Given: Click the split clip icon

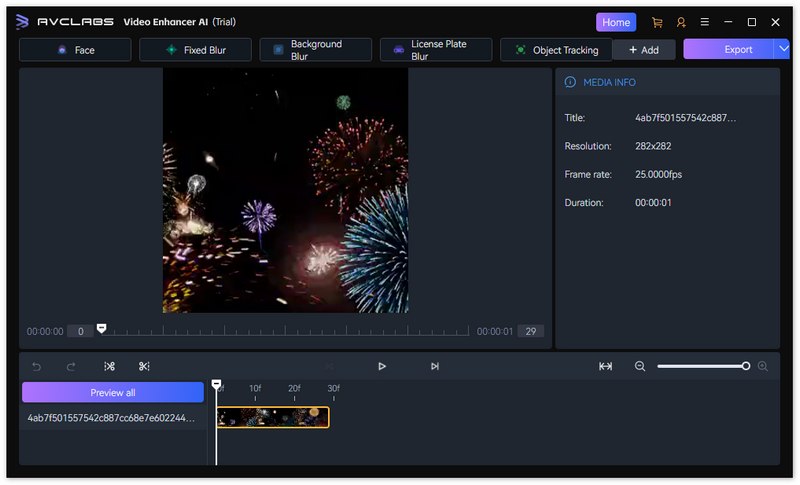Looking at the screenshot, I should (x=110, y=367).
